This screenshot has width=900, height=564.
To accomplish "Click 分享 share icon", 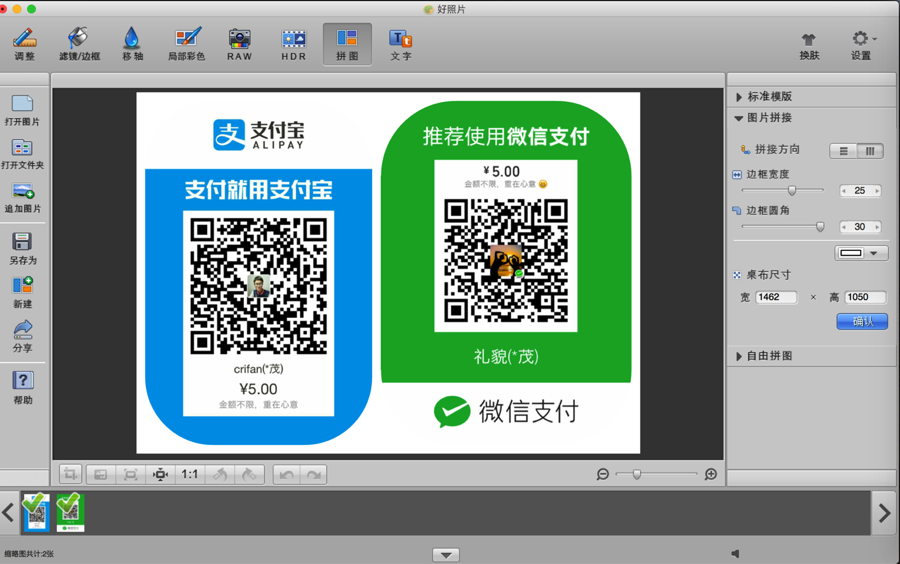I will [x=22, y=336].
